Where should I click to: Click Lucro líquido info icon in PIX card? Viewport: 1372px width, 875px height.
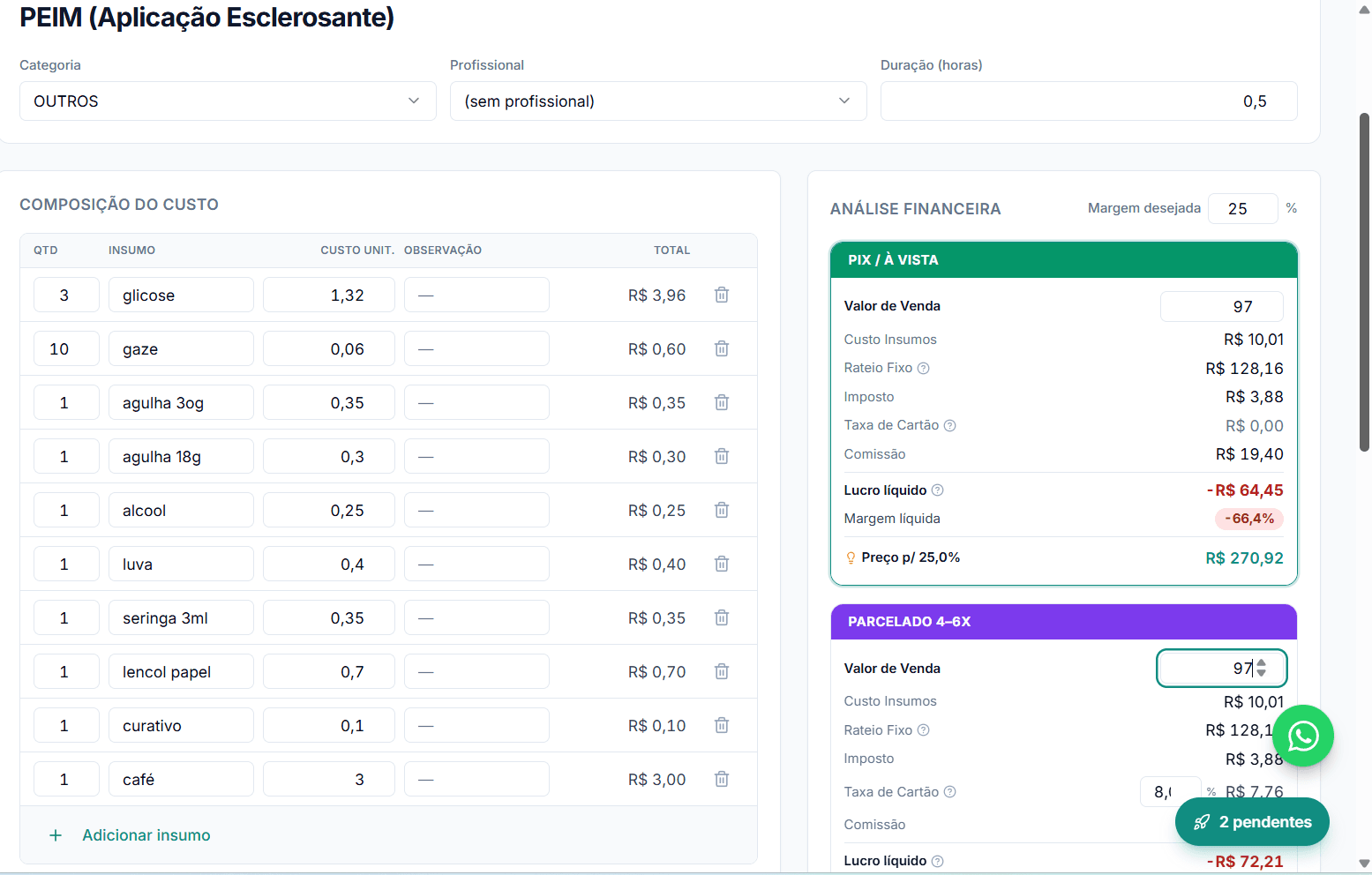click(x=938, y=490)
